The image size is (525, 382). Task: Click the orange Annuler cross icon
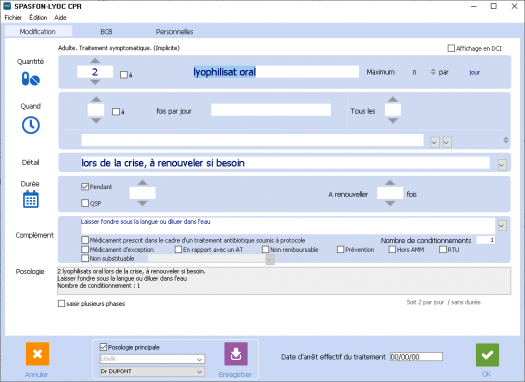(x=38, y=354)
